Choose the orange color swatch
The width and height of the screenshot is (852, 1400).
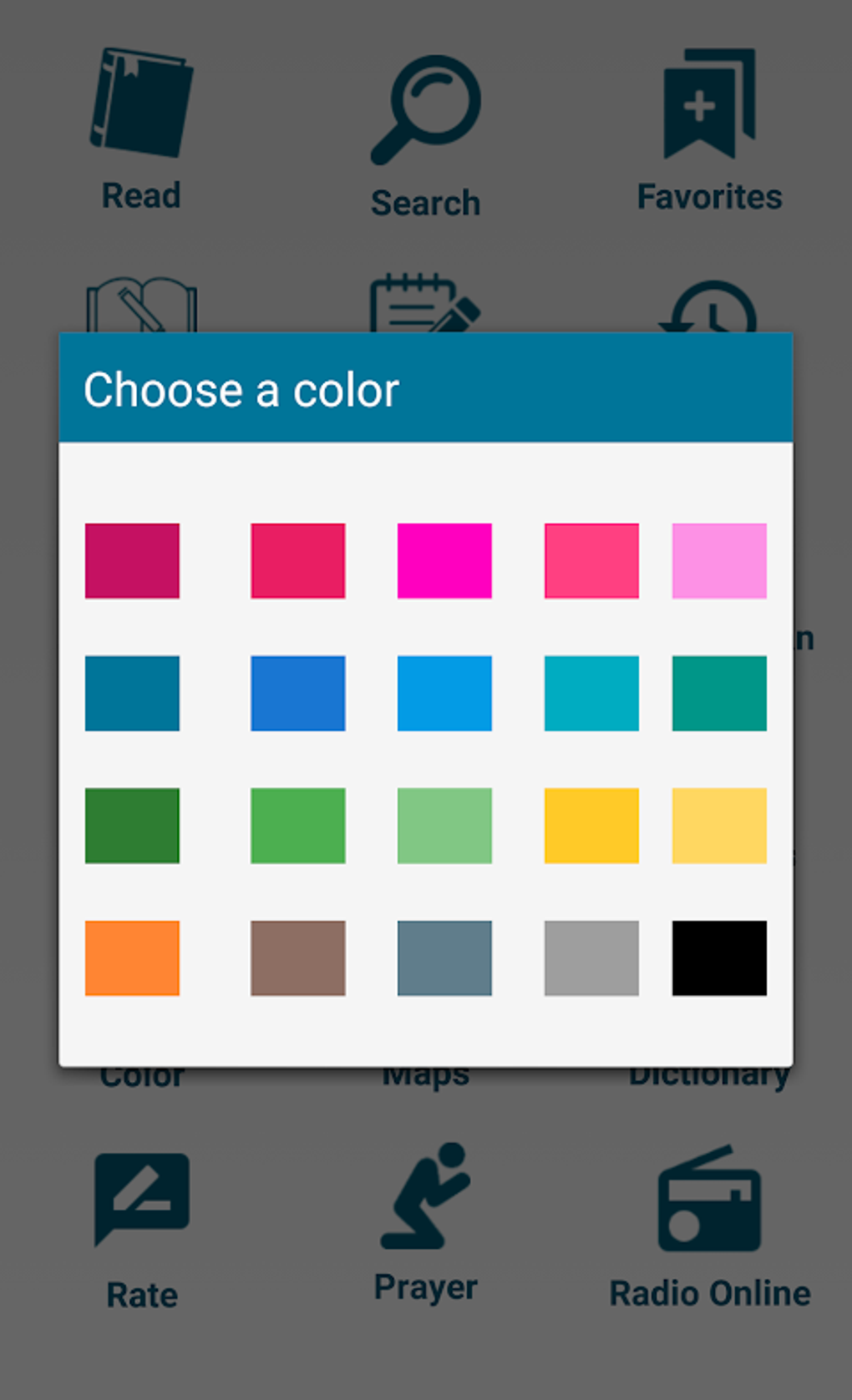(132, 958)
